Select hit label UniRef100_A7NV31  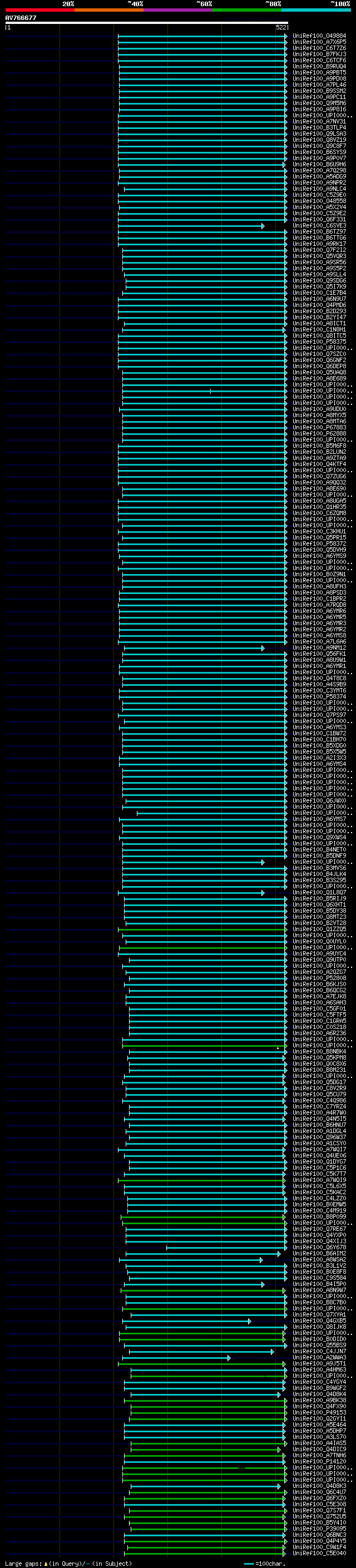coord(319,122)
